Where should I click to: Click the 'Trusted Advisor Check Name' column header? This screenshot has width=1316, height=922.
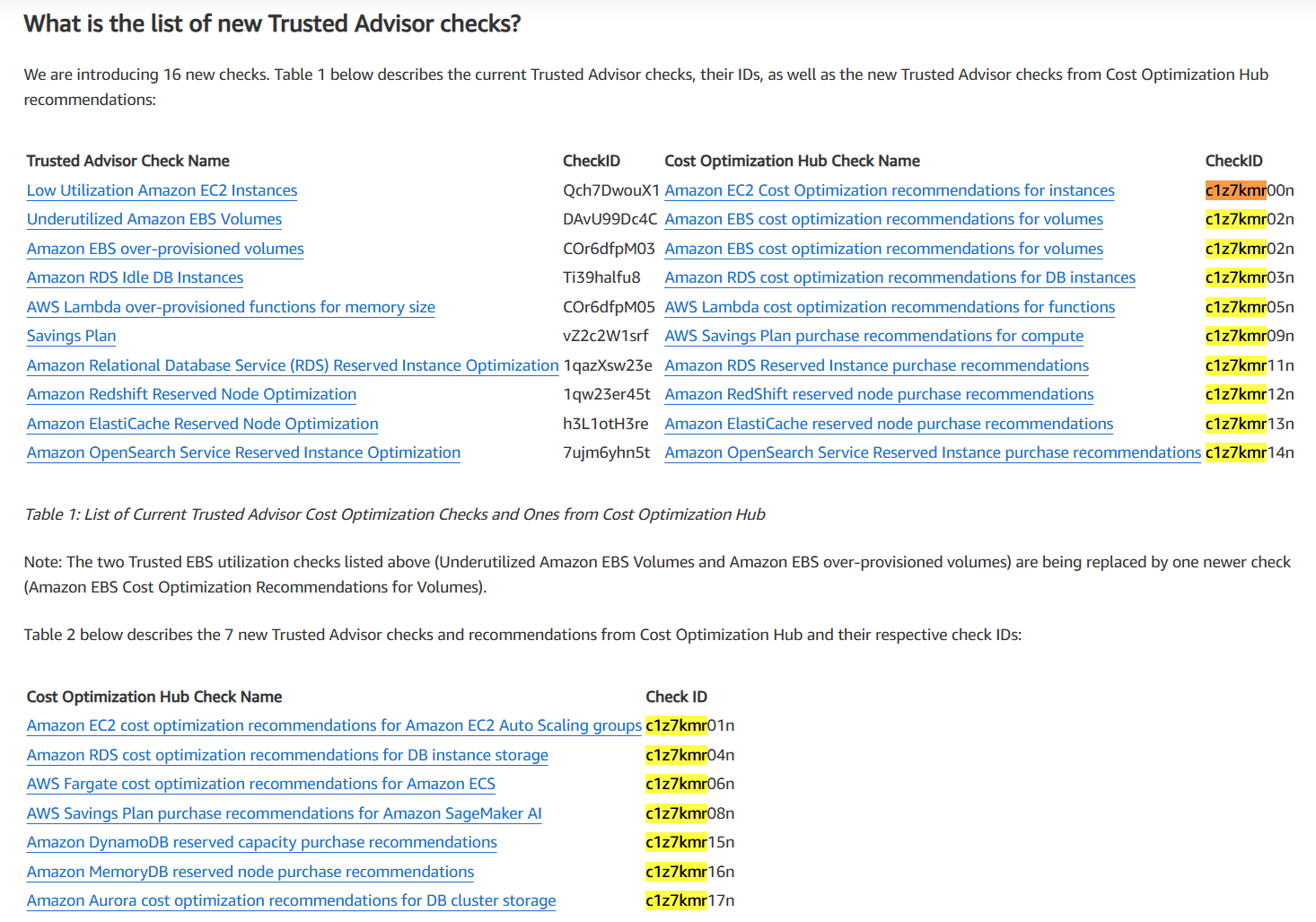coord(128,161)
